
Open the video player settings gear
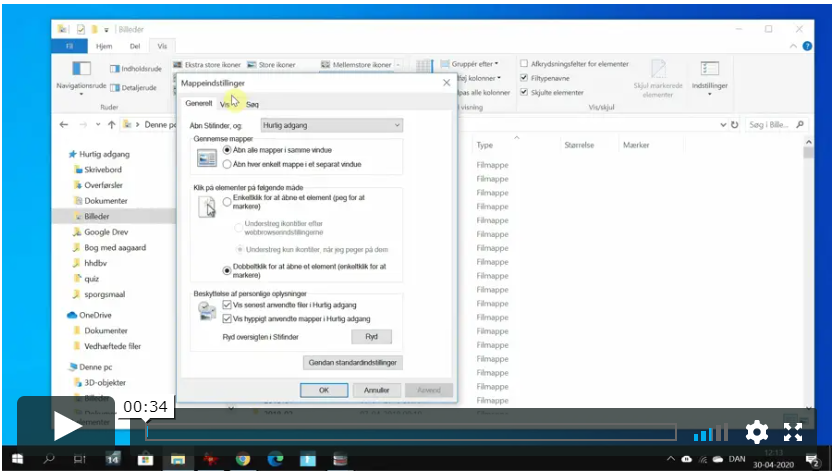757,432
